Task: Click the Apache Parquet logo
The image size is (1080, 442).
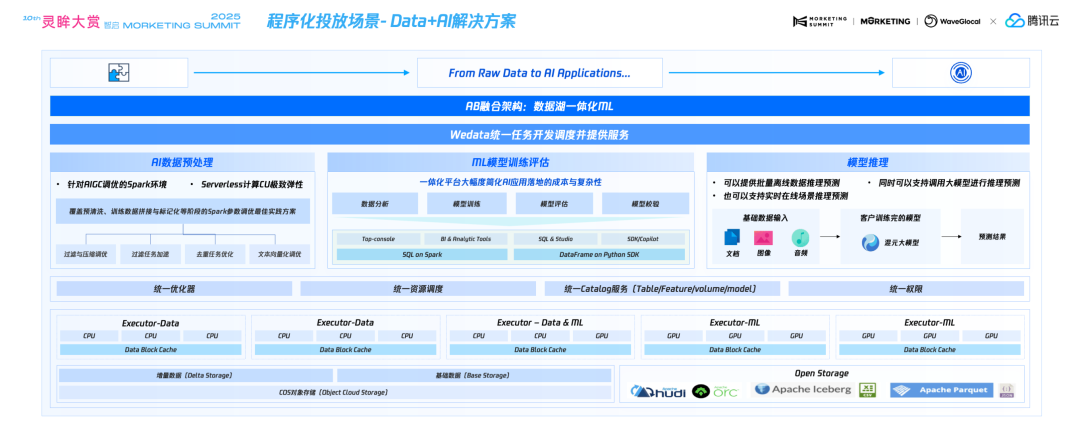Action: [x=939, y=390]
